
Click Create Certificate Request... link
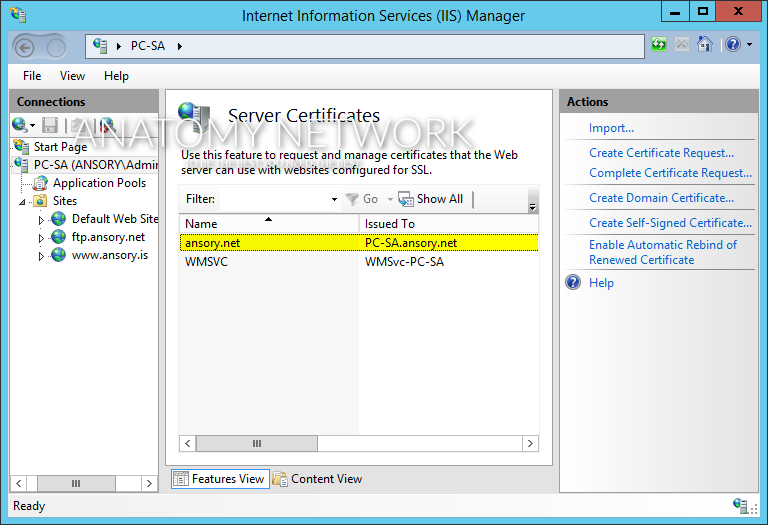661,153
